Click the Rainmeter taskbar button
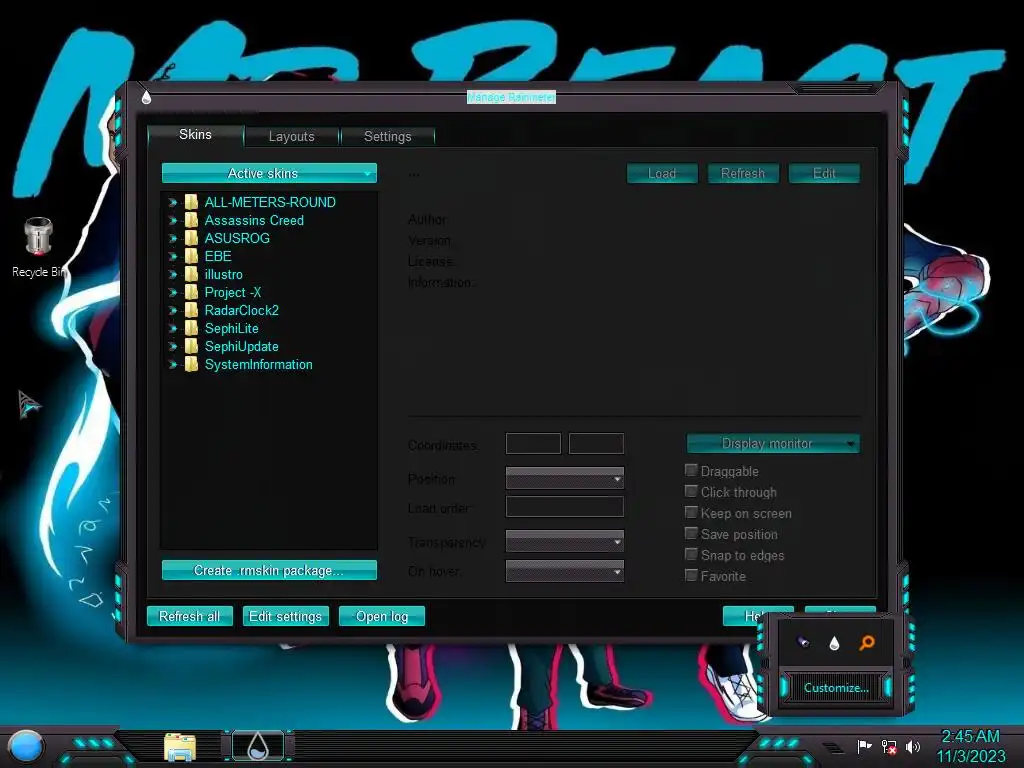Viewport: 1024px width, 768px height. pyautogui.click(x=258, y=746)
